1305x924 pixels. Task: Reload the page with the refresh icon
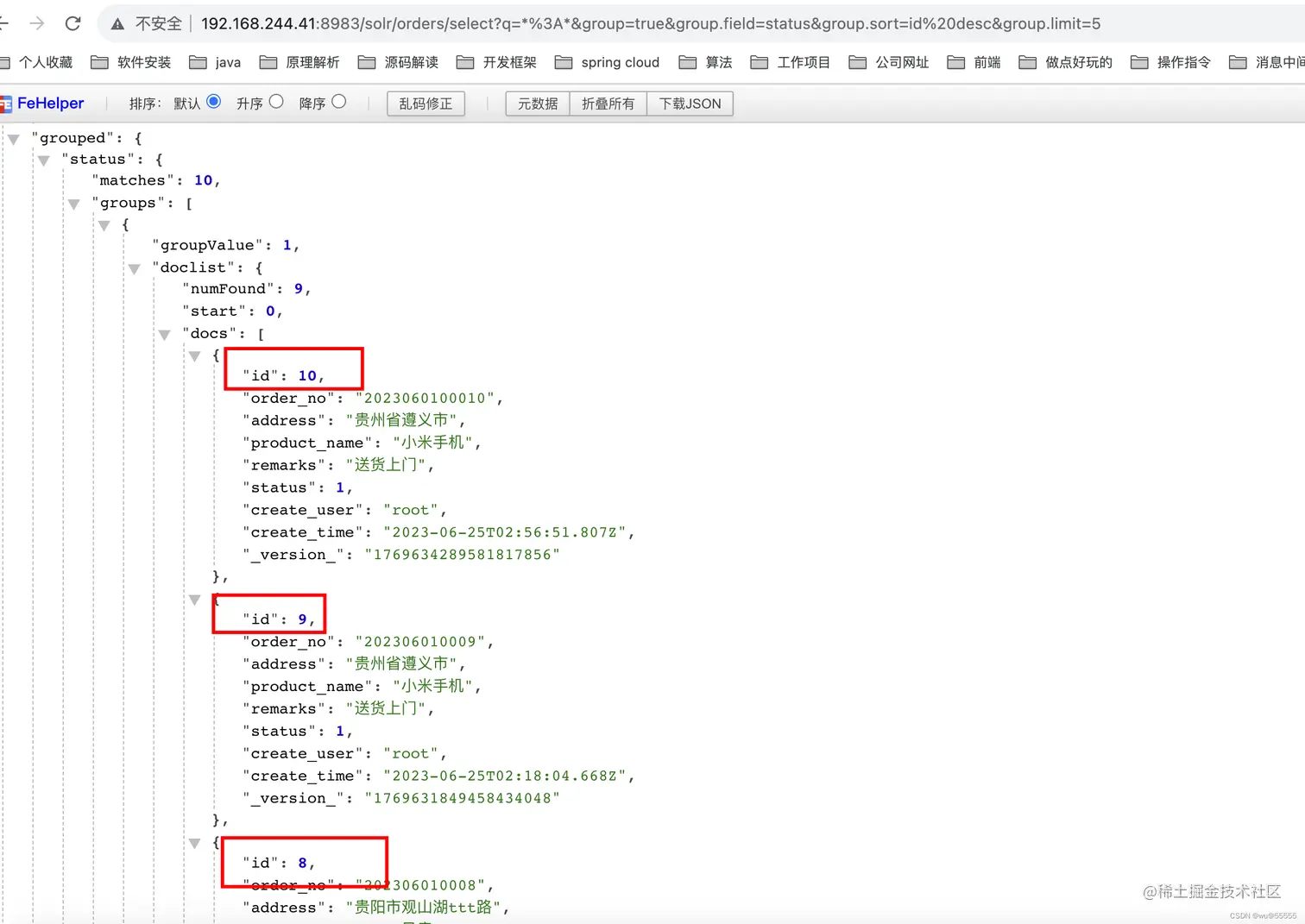(73, 23)
